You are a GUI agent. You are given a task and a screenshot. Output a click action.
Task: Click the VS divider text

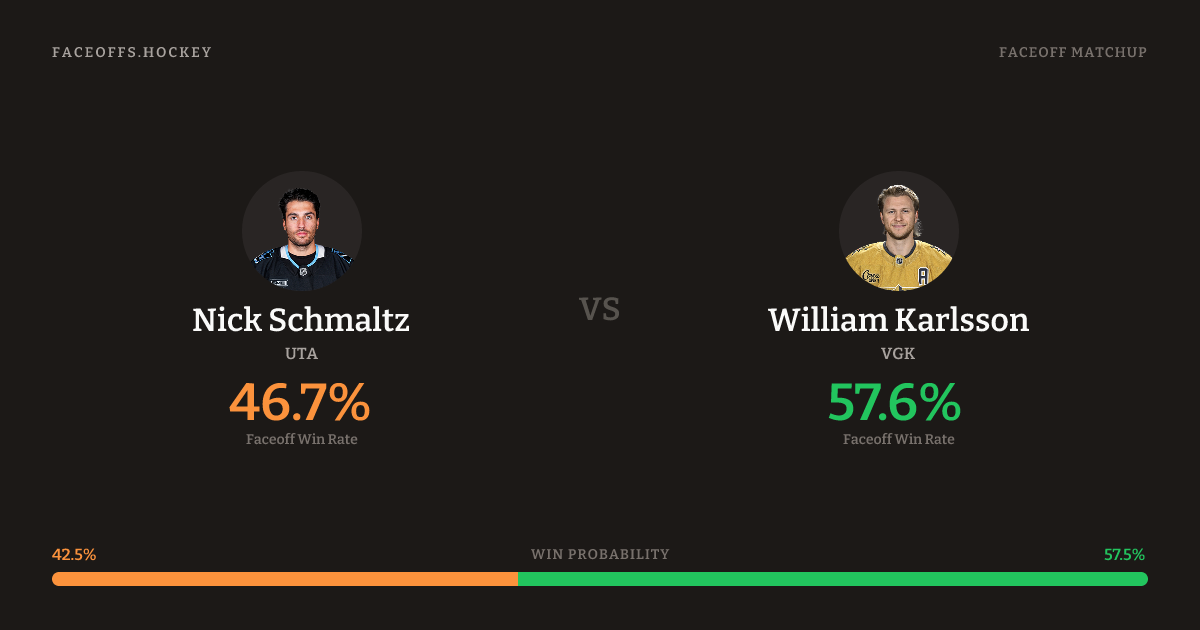pos(600,309)
